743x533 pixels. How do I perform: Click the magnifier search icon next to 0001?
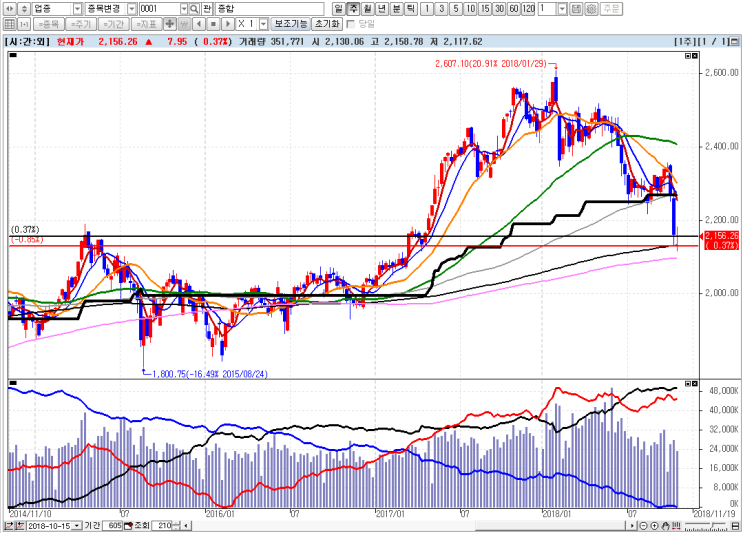click(194, 9)
